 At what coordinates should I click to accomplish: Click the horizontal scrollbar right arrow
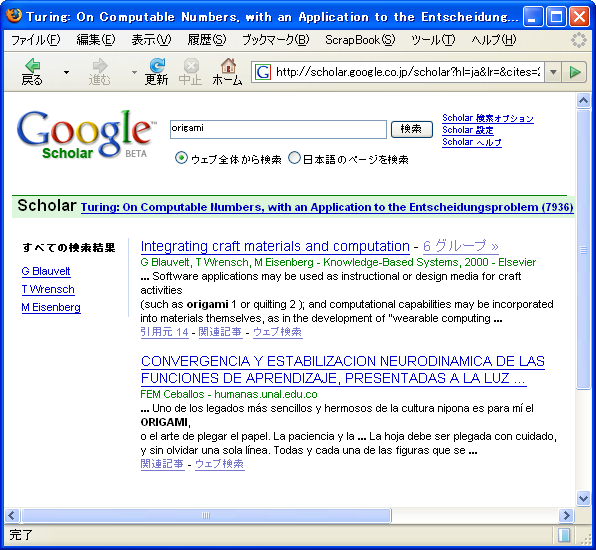(567, 515)
